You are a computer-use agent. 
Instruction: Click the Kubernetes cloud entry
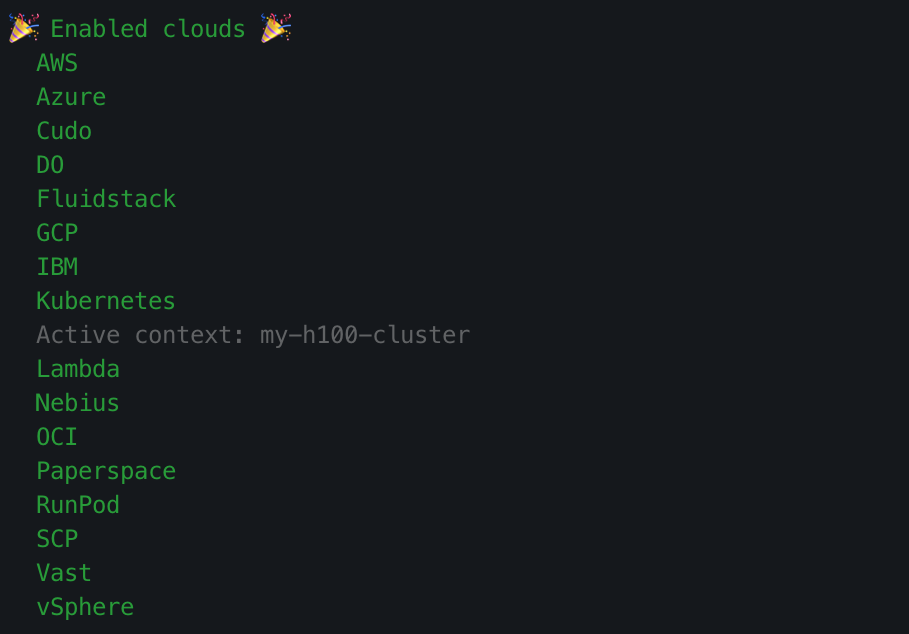pyautogui.click(x=106, y=301)
